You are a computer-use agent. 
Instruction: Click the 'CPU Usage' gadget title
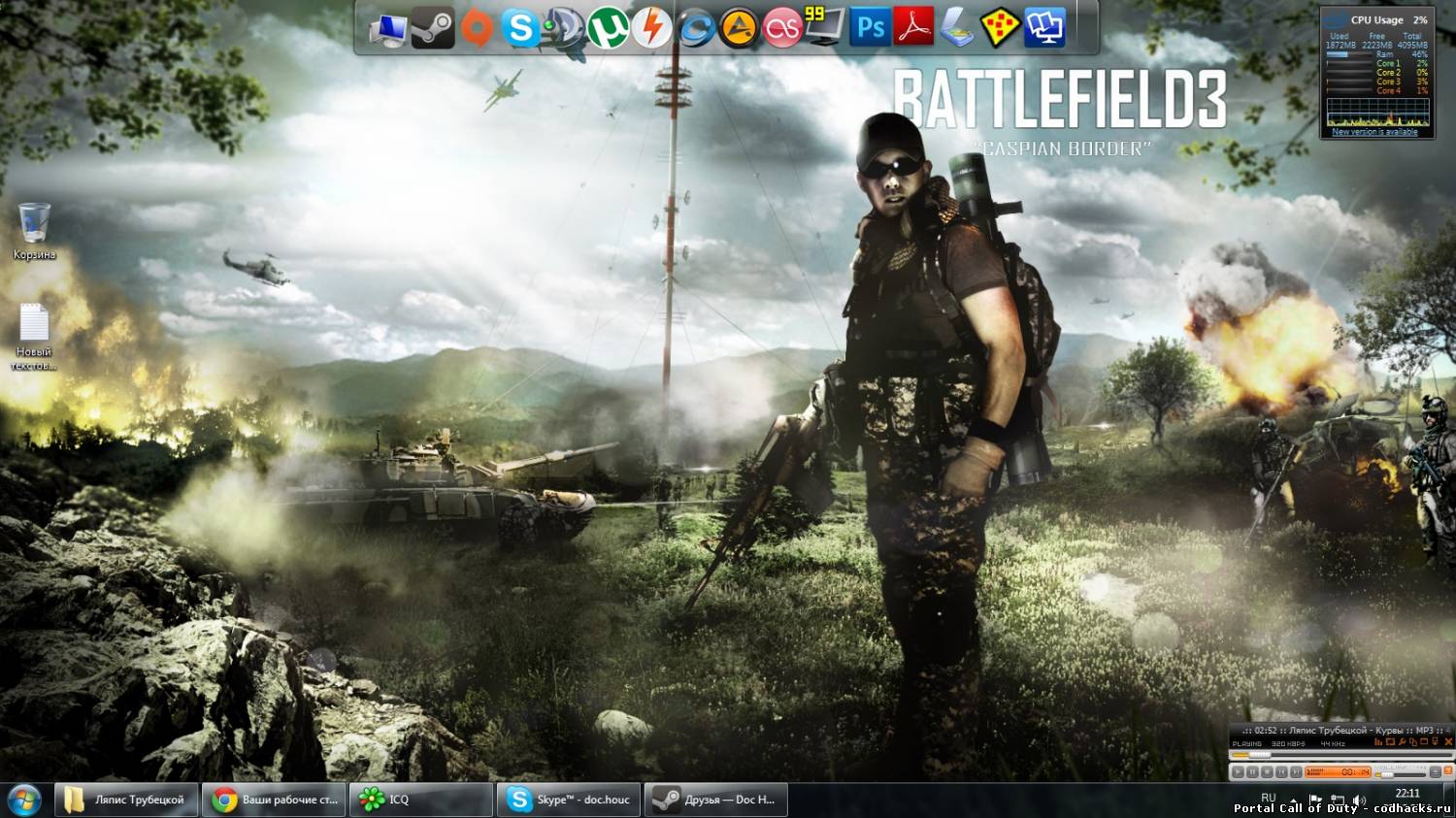pyautogui.click(x=1376, y=19)
